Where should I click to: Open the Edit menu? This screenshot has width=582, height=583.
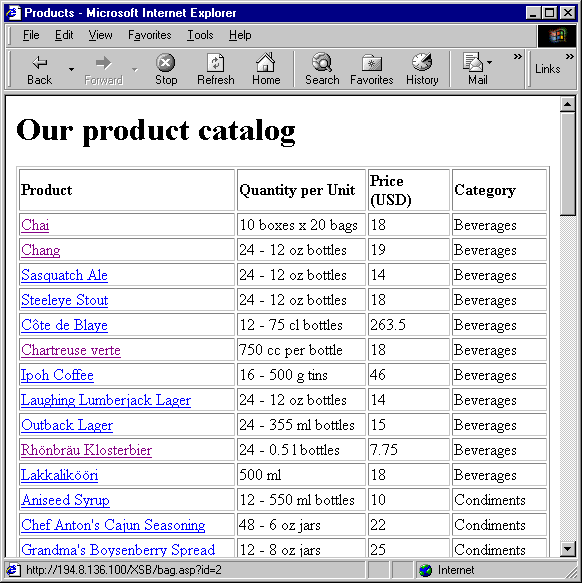(x=64, y=35)
